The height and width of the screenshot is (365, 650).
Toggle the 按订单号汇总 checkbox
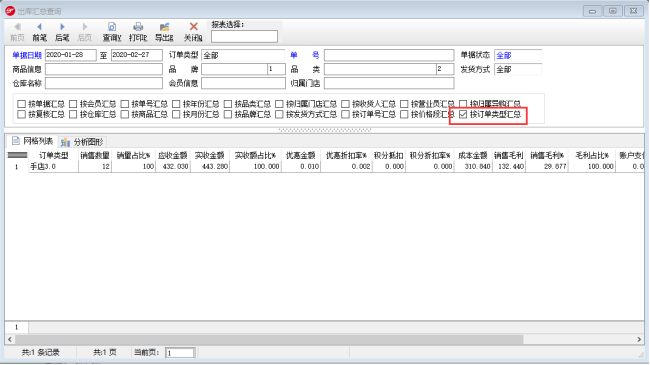coord(345,114)
